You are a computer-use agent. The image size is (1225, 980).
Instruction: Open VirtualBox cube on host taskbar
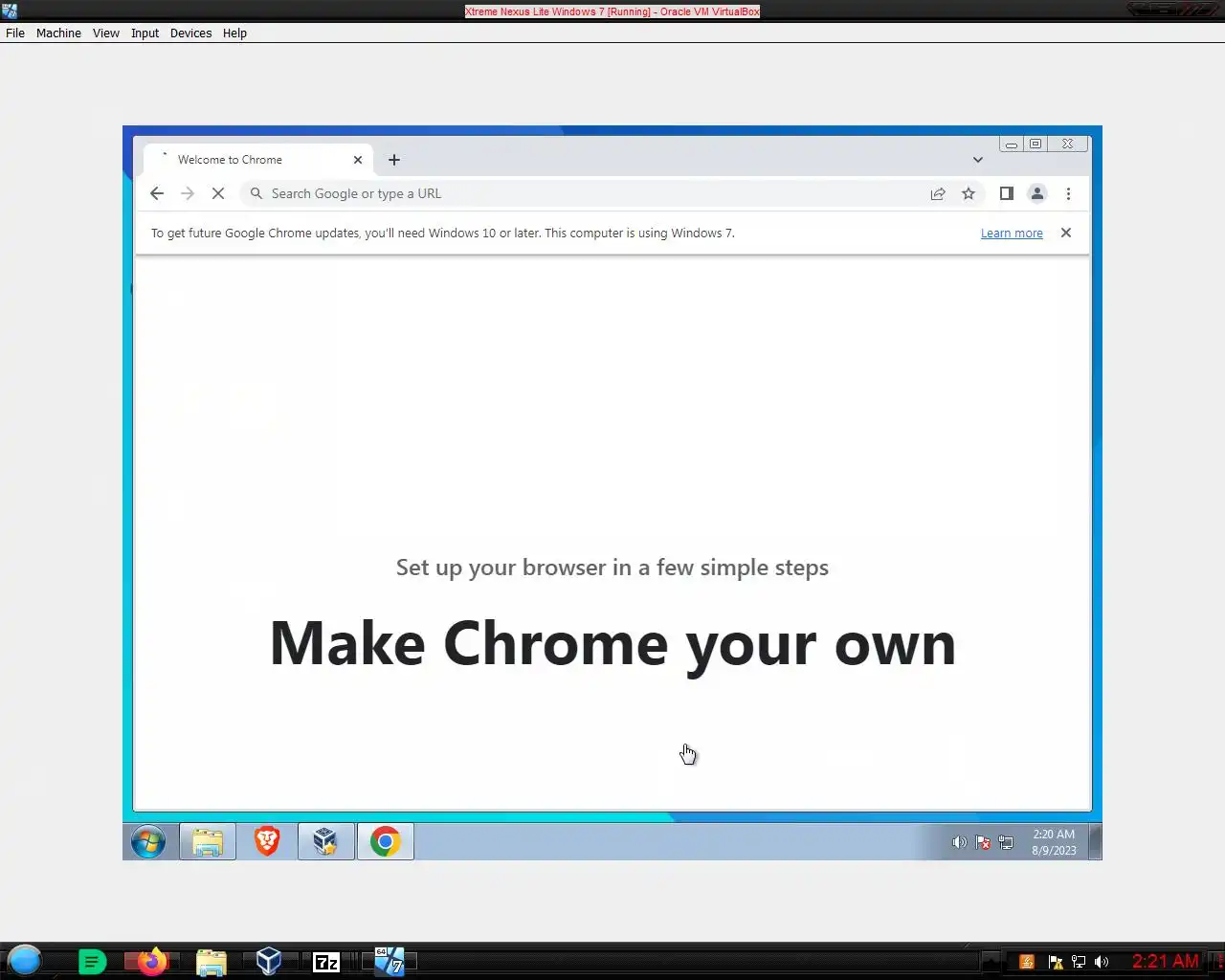tap(269, 961)
